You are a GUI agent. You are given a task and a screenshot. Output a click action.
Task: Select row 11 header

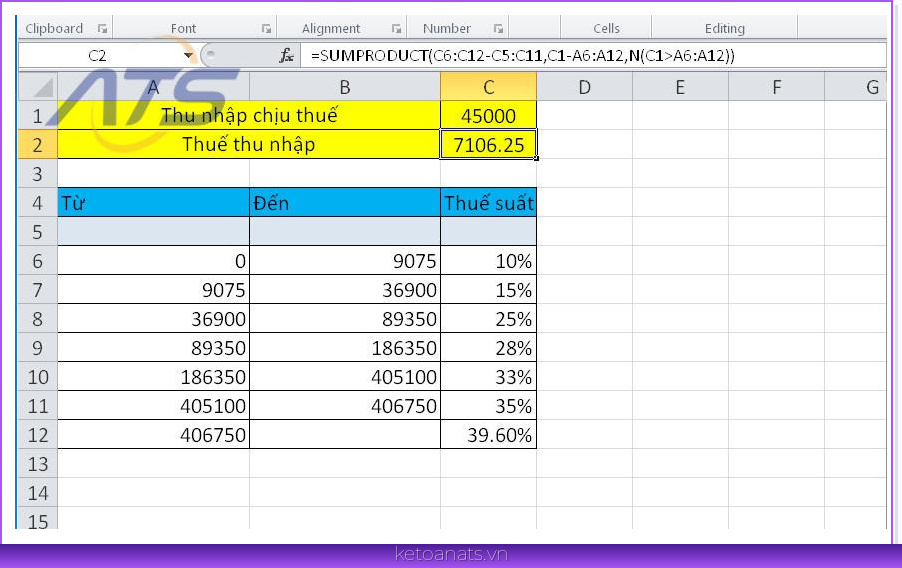point(38,406)
